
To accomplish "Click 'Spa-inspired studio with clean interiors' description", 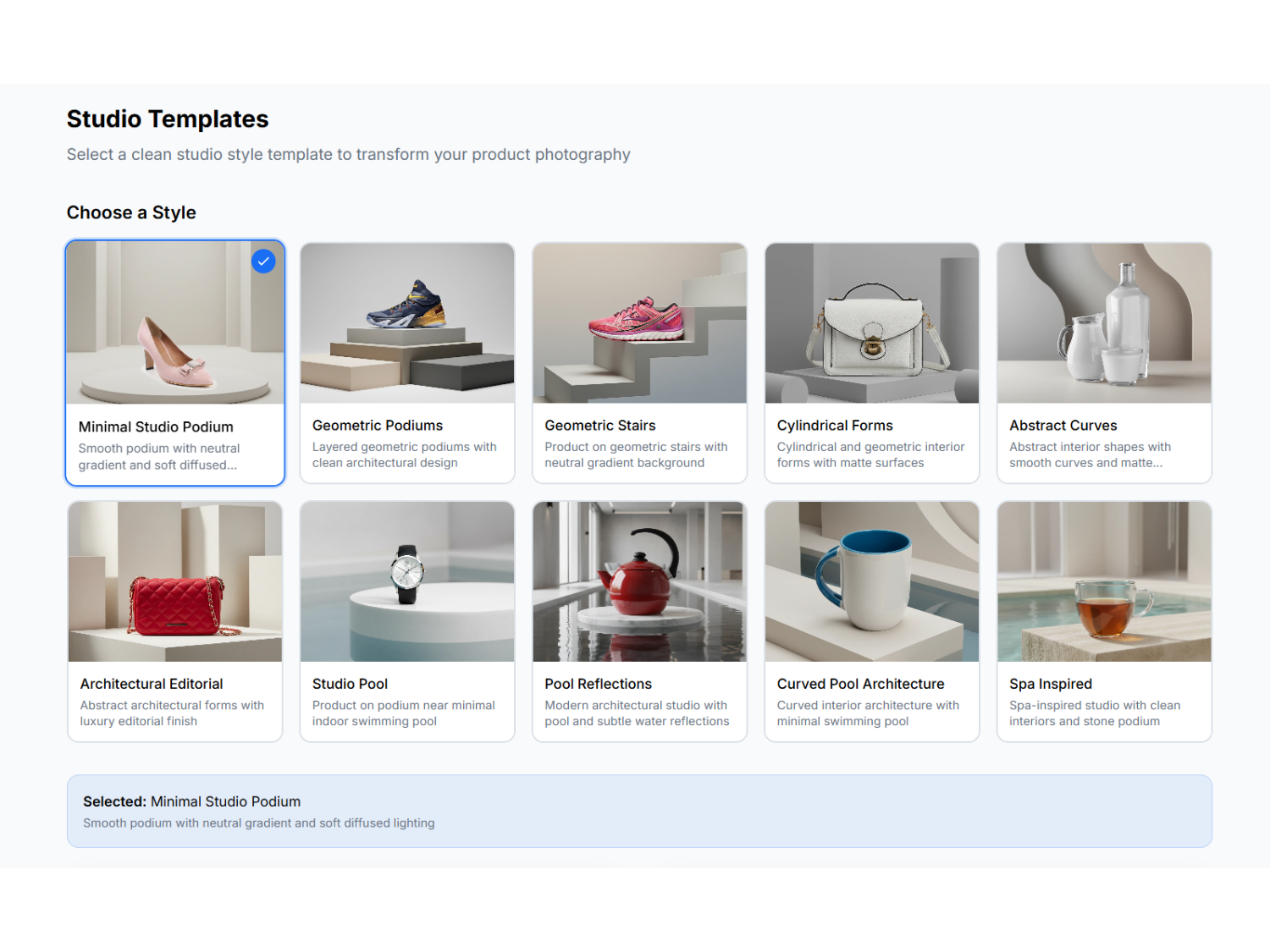I will (x=1094, y=713).
